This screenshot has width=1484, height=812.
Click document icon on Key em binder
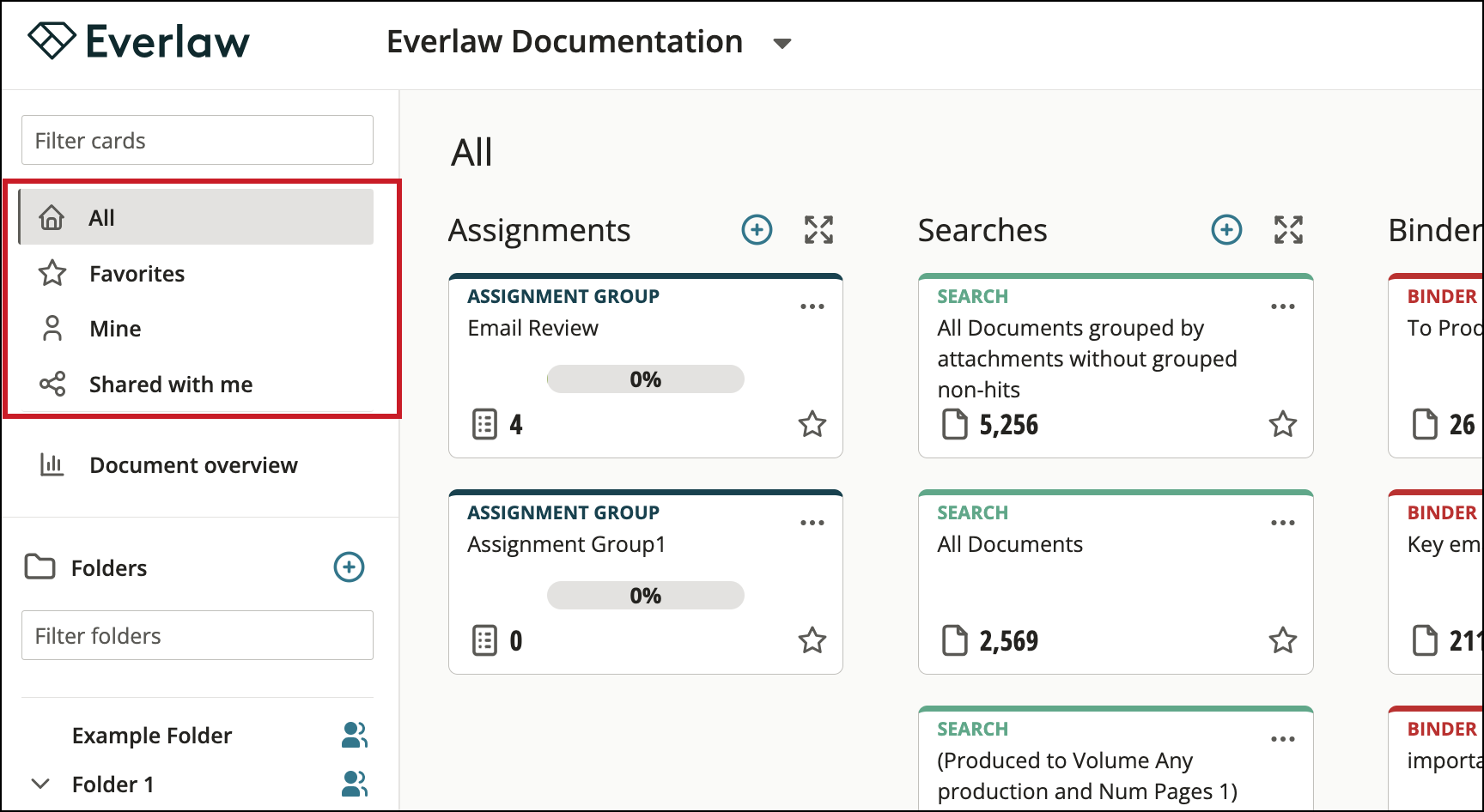click(1425, 640)
